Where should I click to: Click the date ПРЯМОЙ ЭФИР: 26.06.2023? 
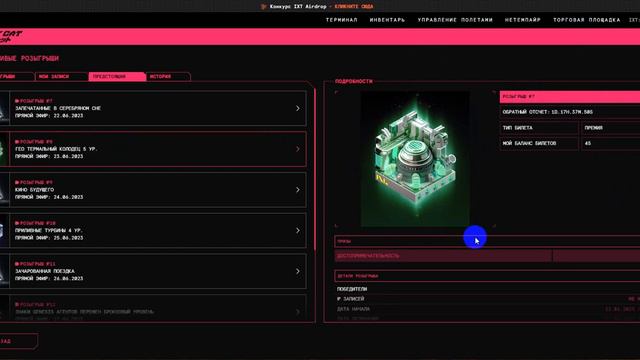(49, 278)
